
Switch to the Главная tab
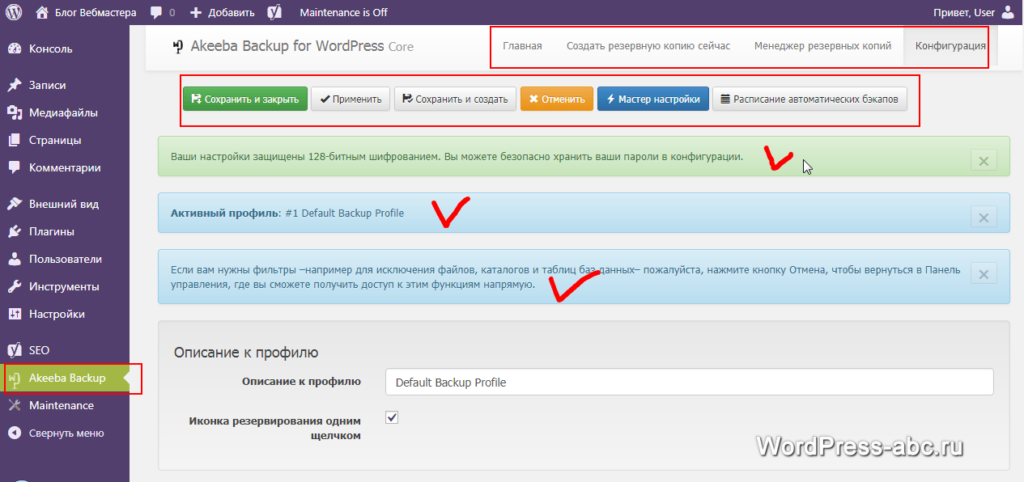(x=522, y=46)
